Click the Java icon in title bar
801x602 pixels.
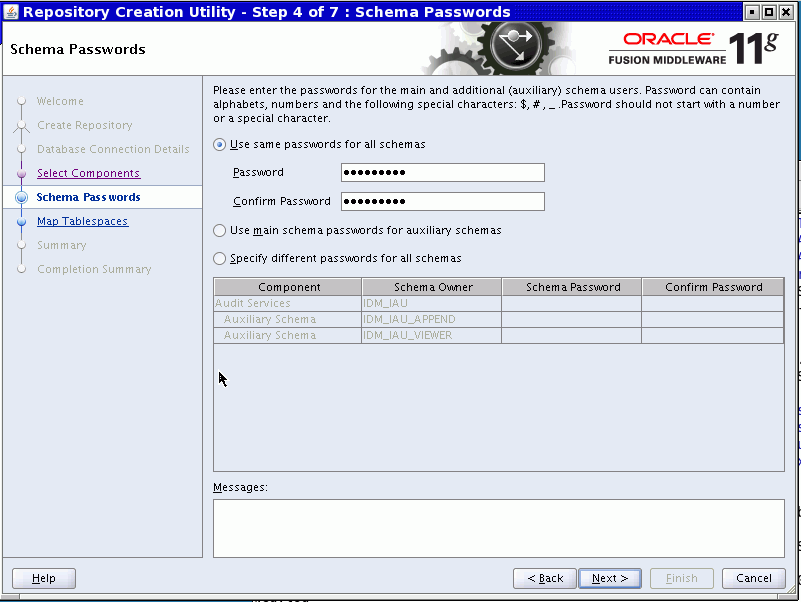[11, 11]
